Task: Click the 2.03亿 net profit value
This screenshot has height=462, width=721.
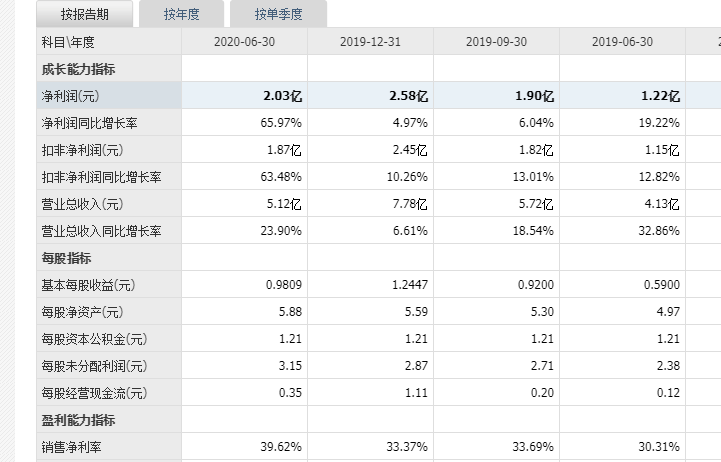Action: coord(282,96)
